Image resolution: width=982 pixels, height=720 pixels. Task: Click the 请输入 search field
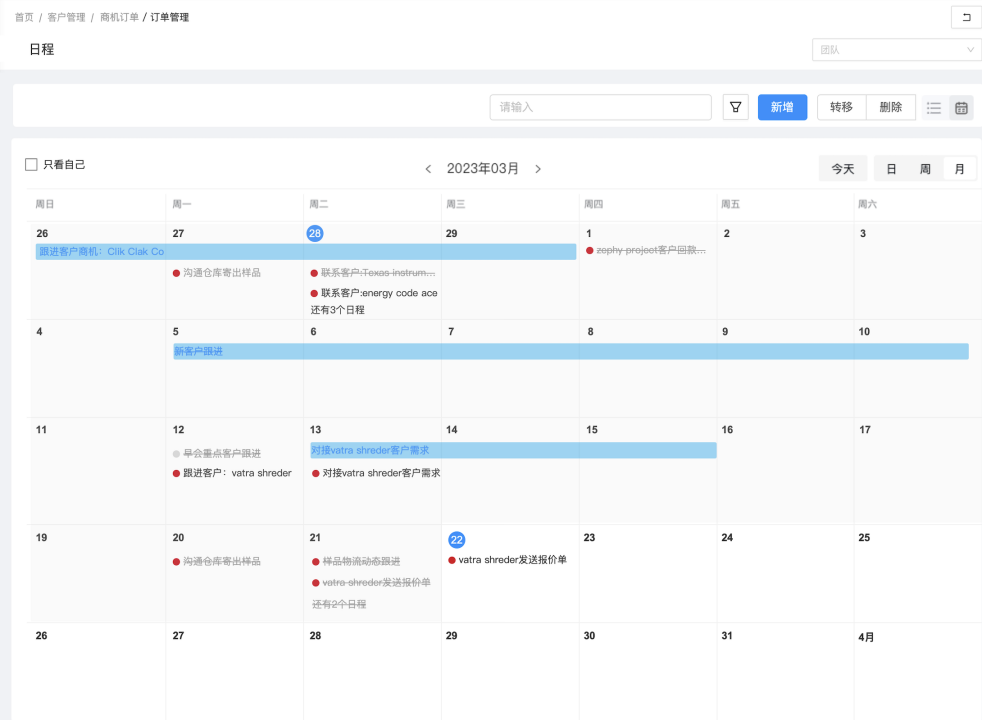[x=600, y=108]
